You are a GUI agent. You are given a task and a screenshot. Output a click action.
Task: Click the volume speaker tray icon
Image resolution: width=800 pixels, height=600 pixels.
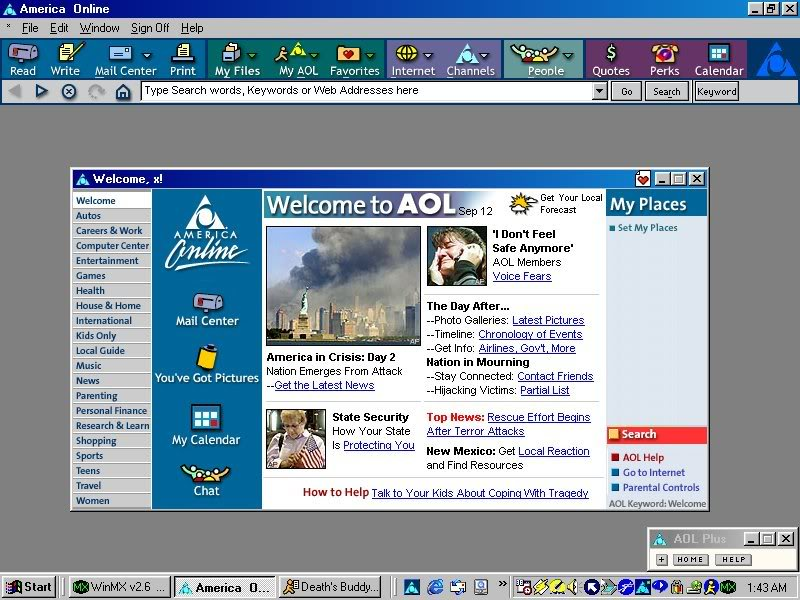click(573, 587)
